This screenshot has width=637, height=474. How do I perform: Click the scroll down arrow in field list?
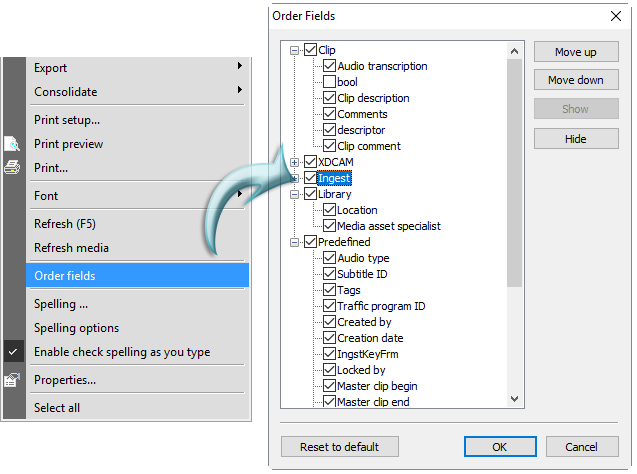(x=515, y=400)
